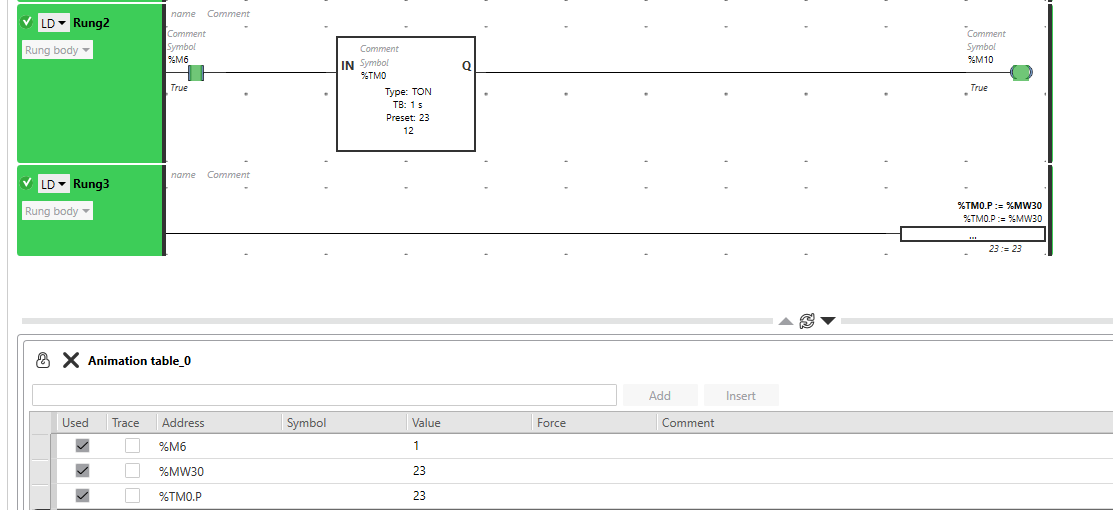Open the Rung body dropdown under Rung2
Screen dimensions: 1113x510
[57, 50]
